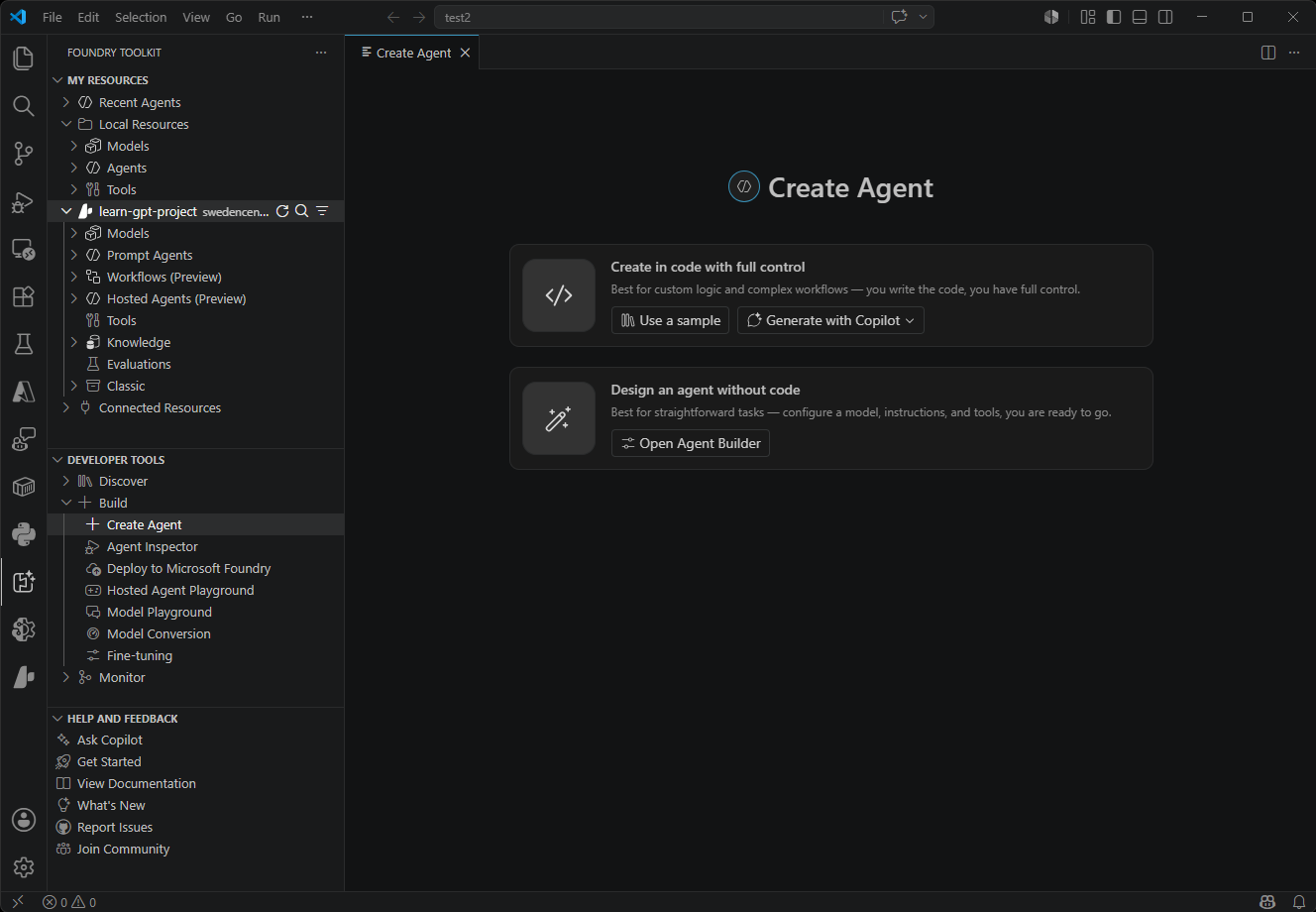Select the Foundry Toolkit activity bar icon
Image resolution: width=1316 pixels, height=912 pixels.
coord(23,582)
